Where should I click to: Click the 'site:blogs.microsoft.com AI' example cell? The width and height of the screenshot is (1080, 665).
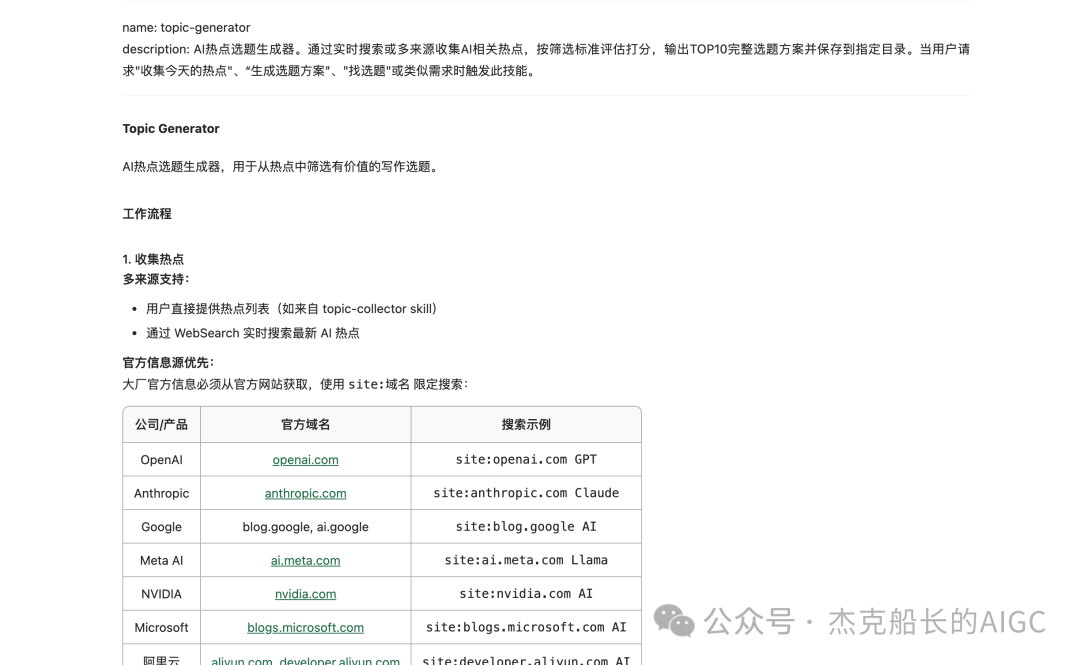pos(526,628)
